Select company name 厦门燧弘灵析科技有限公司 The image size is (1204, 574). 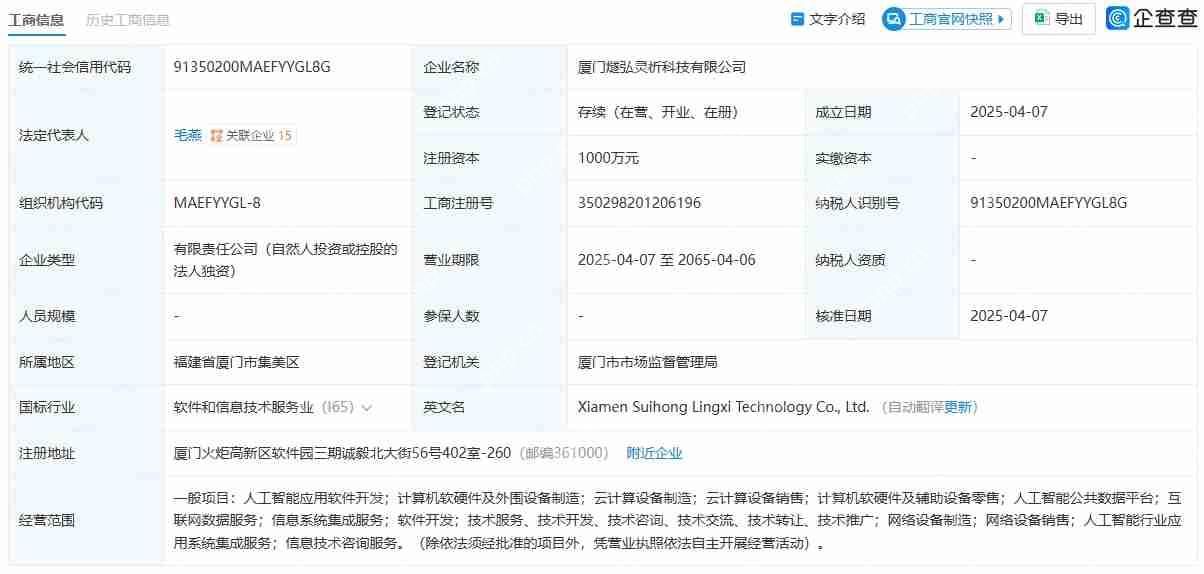tap(662, 67)
